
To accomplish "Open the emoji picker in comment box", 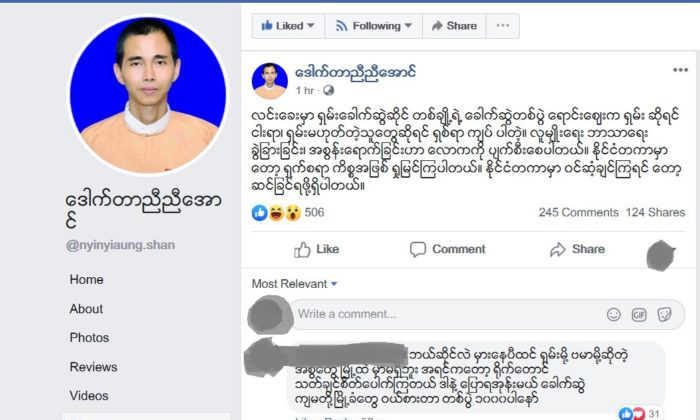I will point(613,315).
